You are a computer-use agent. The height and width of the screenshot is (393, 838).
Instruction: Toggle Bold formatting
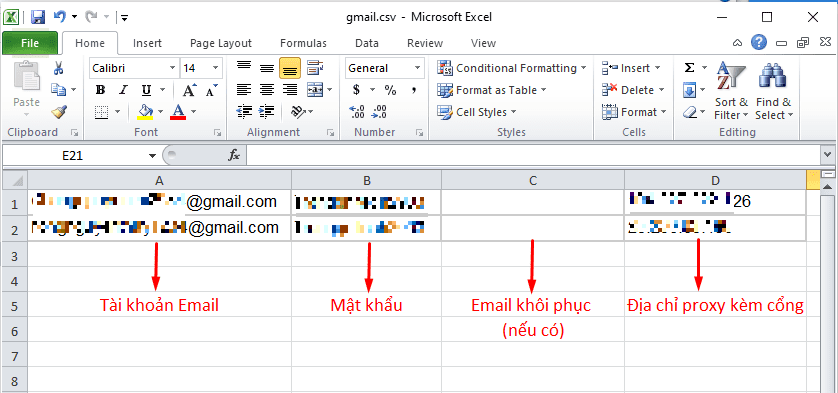click(x=100, y=90)
